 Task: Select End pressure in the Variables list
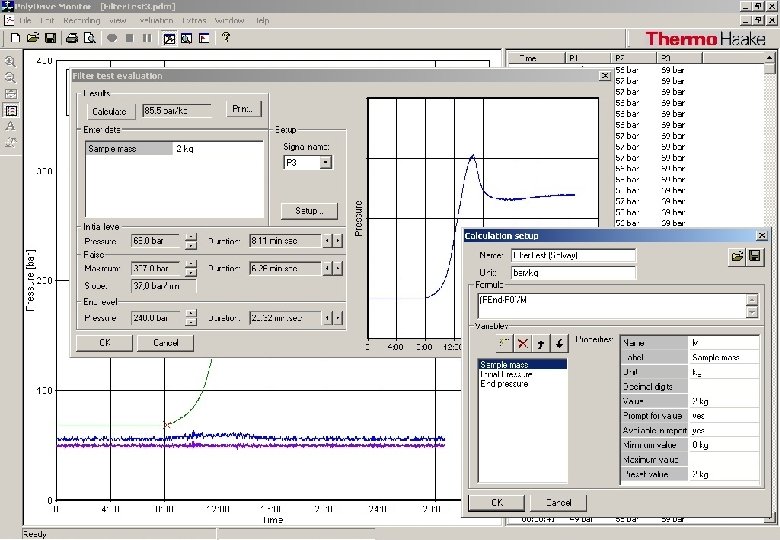tap(504, 384)
